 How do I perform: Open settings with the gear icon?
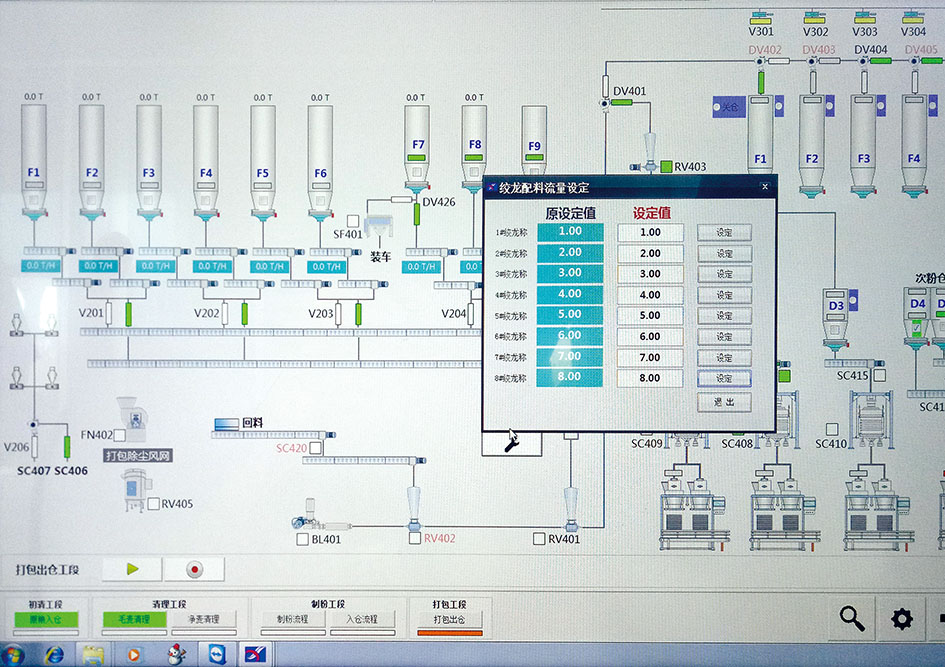pyautogui.click(x=902, y=619)
